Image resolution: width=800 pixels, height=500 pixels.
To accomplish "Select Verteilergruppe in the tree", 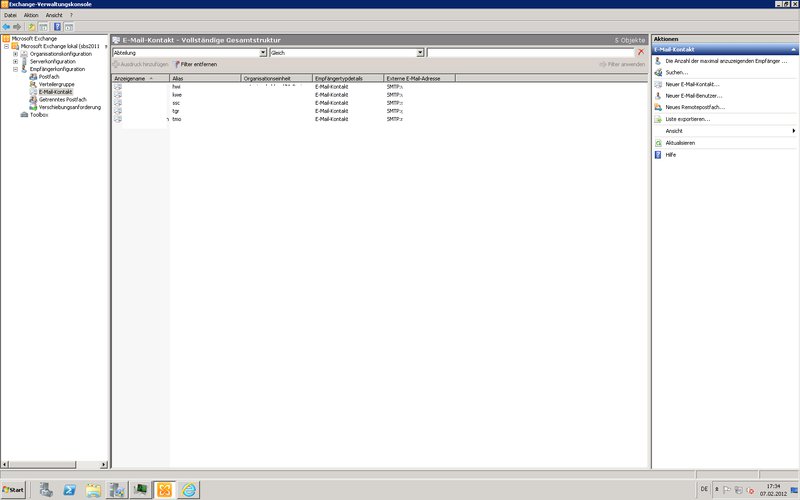I will click(57, 84).
